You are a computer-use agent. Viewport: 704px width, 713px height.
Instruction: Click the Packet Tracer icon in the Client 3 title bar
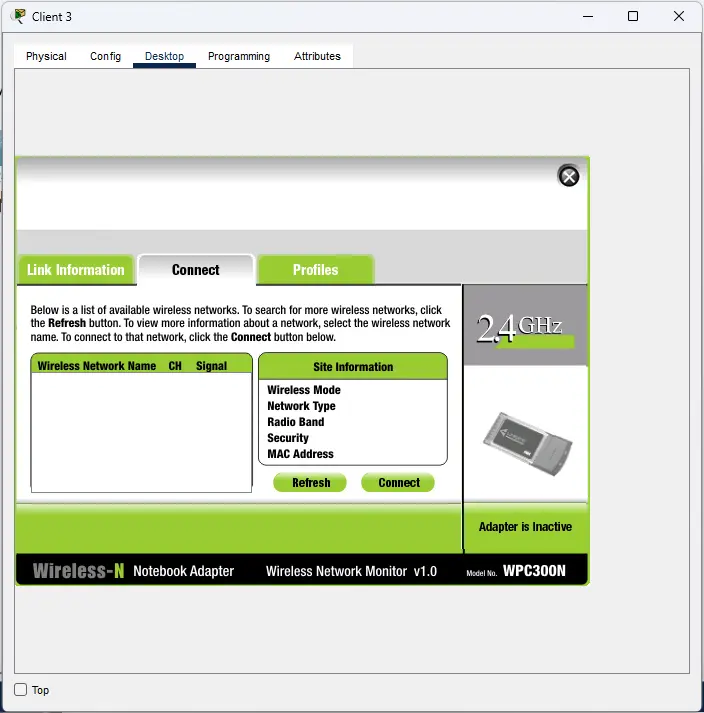point(18,16)
